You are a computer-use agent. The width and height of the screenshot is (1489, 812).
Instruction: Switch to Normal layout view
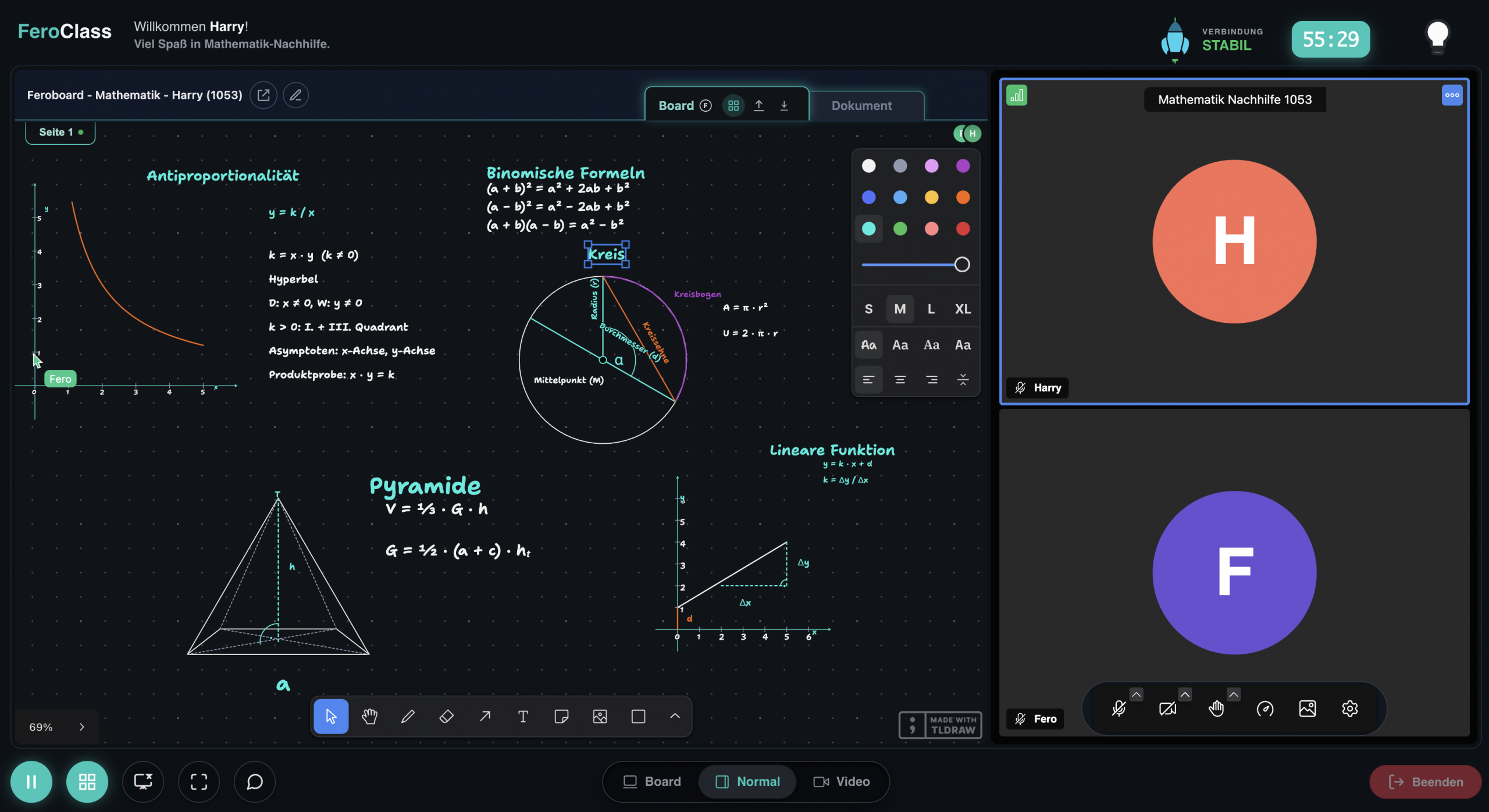tap(747, 782)
